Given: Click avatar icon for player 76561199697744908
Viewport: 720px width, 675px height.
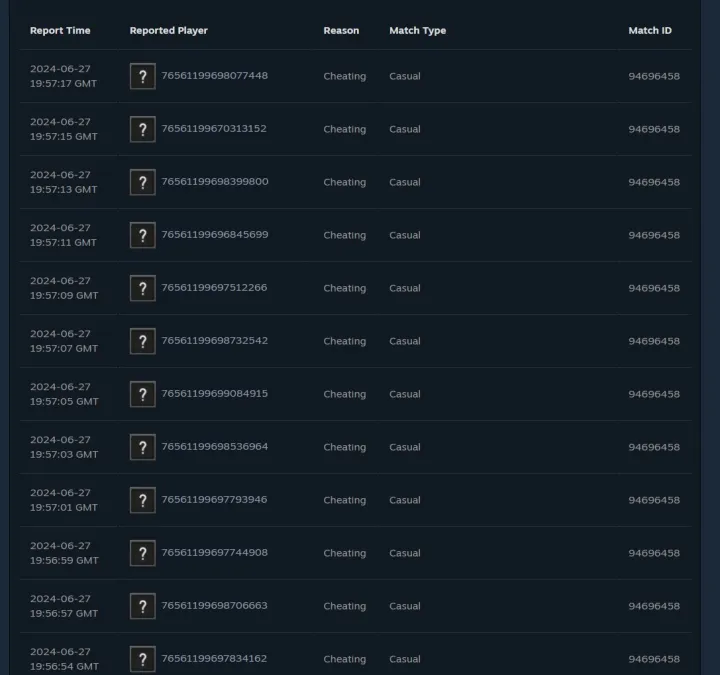Looking at the screenshot, I should coord(143,553).
